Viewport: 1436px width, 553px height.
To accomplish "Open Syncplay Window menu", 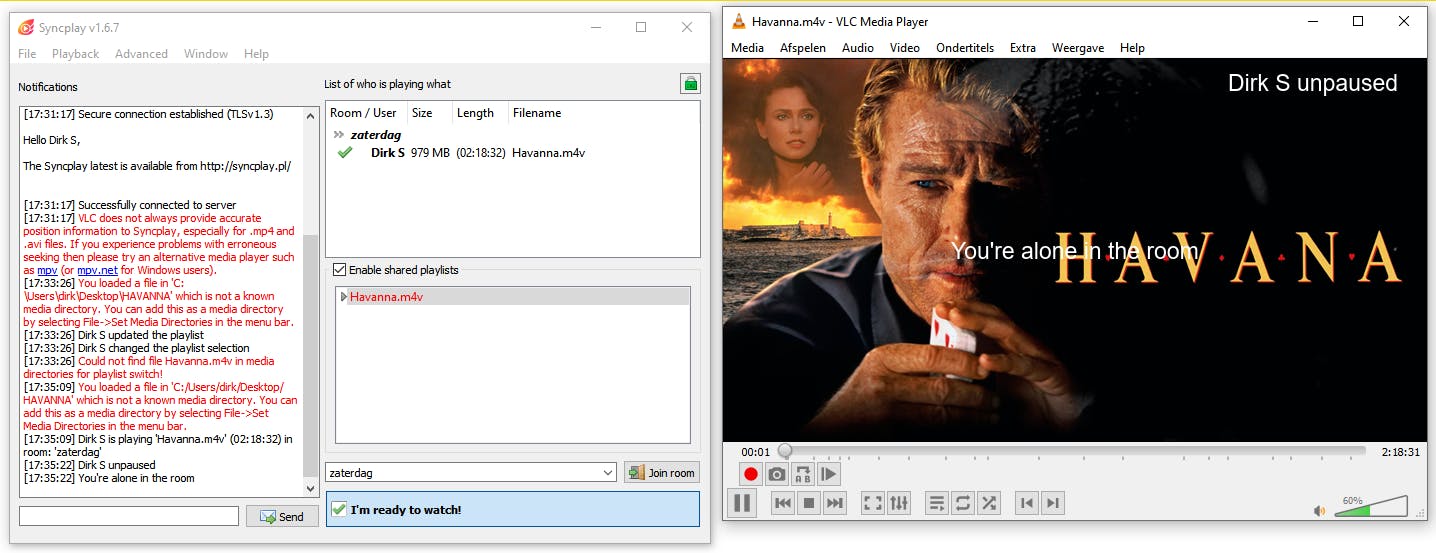I will click(x=206, y=54).
